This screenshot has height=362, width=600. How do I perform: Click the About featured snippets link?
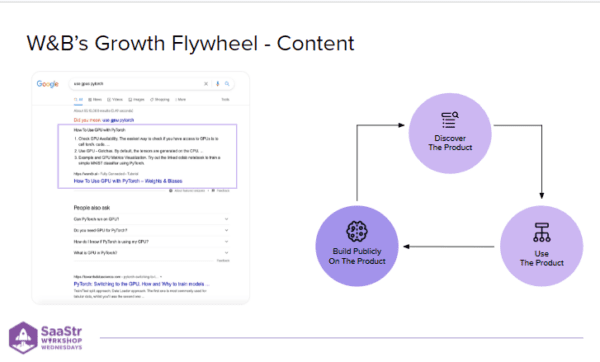pyautogui.click(x=187, y=191)
